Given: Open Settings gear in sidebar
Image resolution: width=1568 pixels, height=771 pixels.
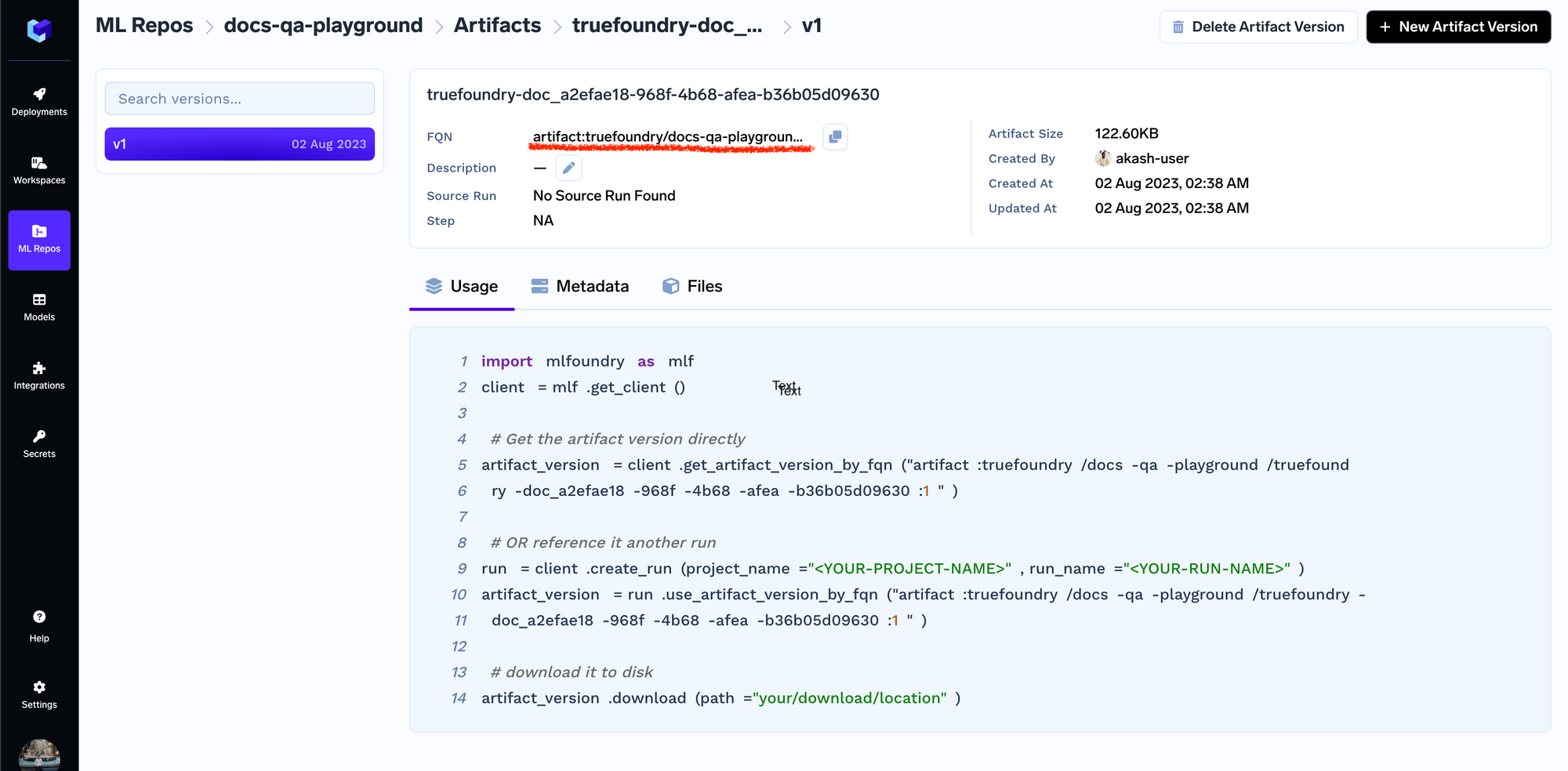Looking at the screenshot, I should coord(39,695).
